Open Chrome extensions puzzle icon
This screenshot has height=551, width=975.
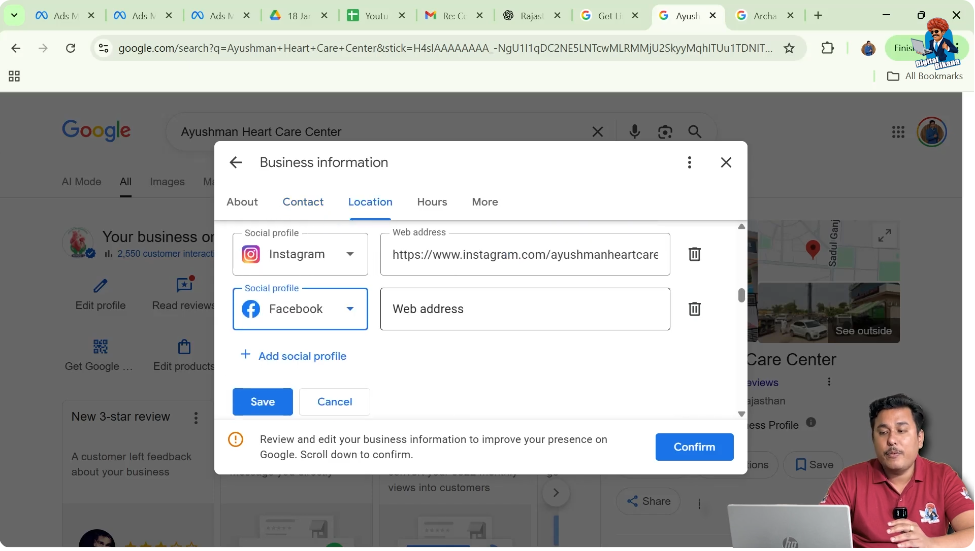pos(827,48)
